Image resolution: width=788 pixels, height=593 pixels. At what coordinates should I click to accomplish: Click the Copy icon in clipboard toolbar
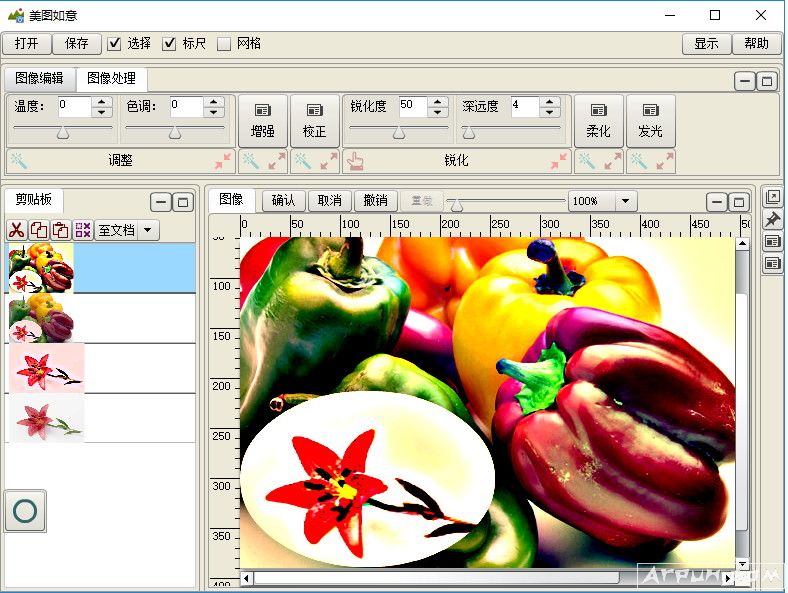[38, 230]
